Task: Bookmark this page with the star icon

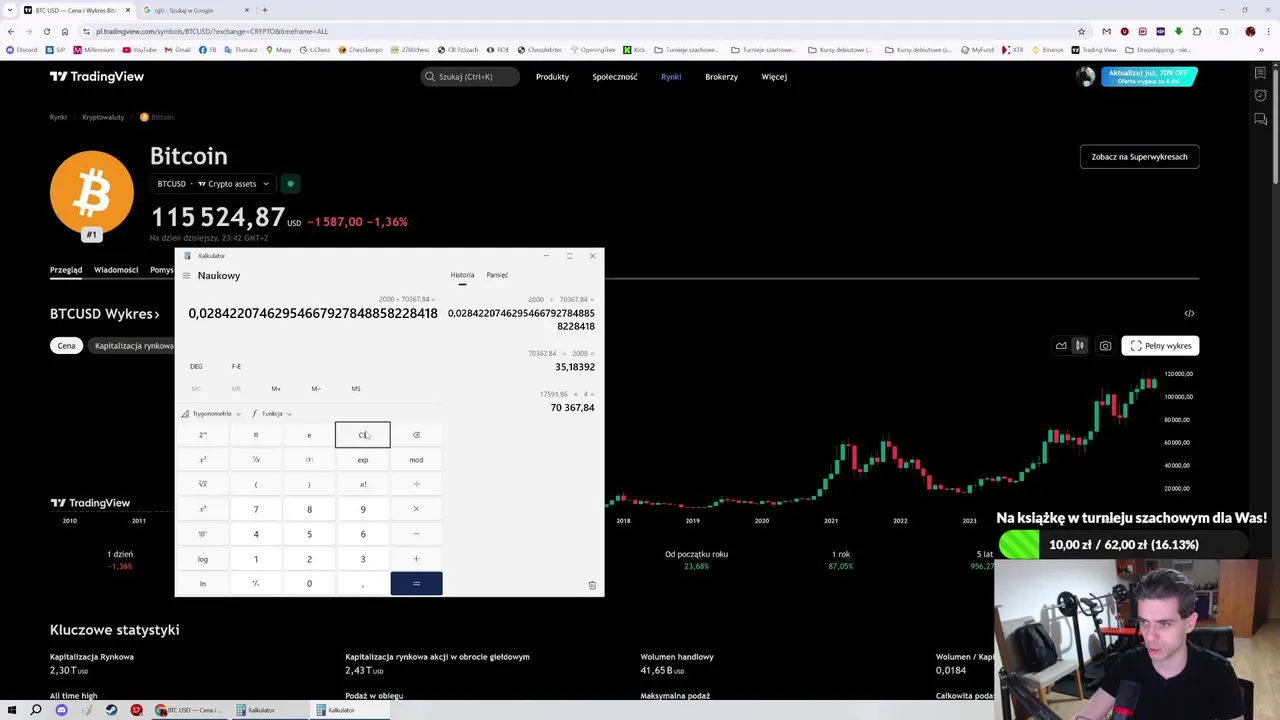Action: point(1081,31)
